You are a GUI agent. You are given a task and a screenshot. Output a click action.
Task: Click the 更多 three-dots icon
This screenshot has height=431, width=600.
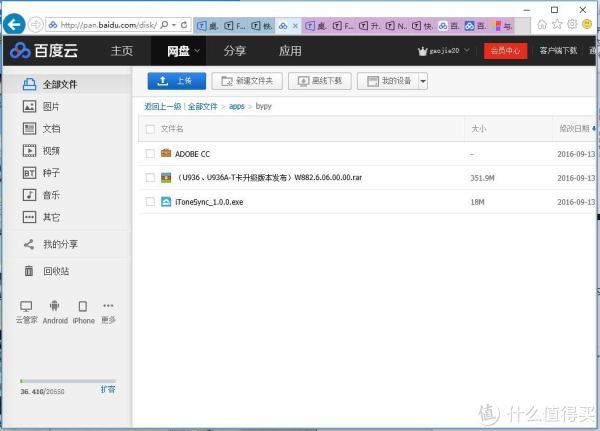(108, 305)
